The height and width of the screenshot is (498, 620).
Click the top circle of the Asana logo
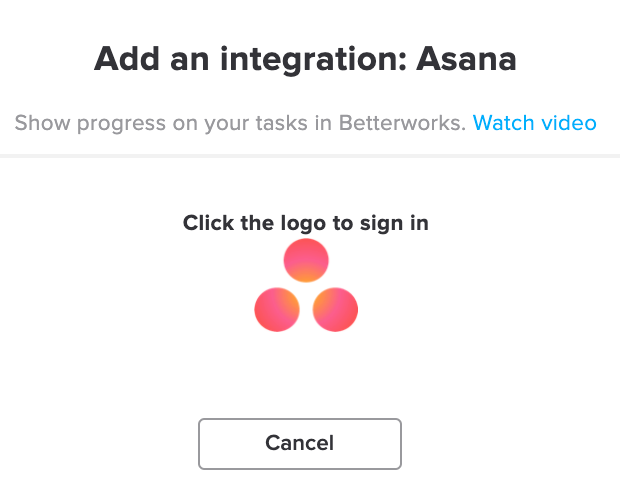(x=306, y=260)
